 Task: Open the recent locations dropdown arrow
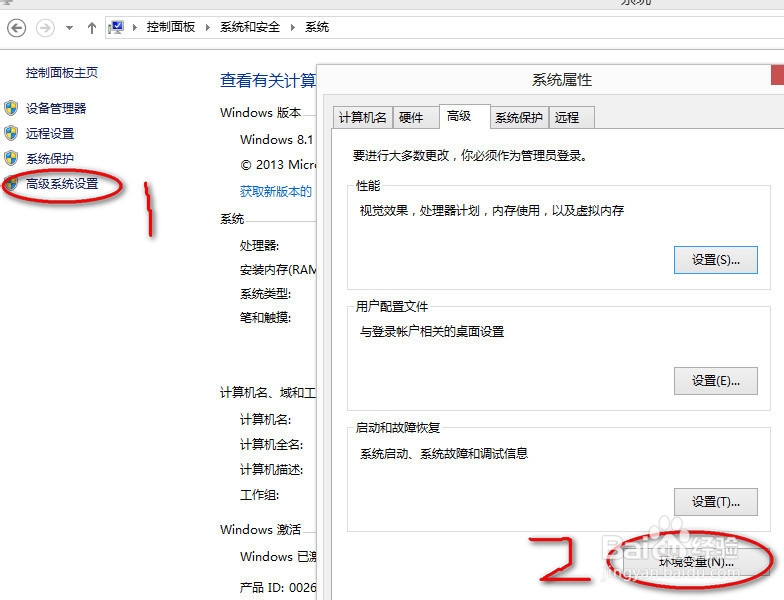[x=70, y=28]
